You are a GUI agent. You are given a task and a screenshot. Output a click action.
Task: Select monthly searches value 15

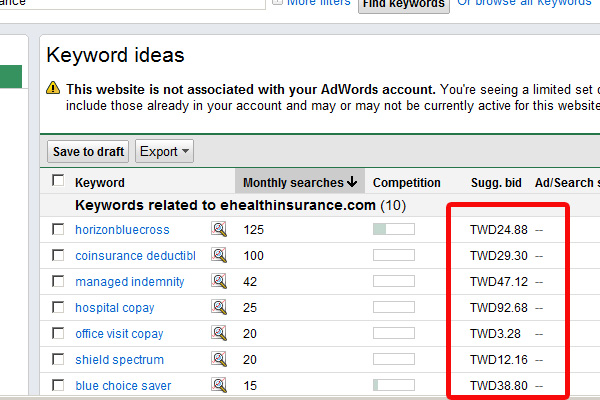tap(250, 385)
